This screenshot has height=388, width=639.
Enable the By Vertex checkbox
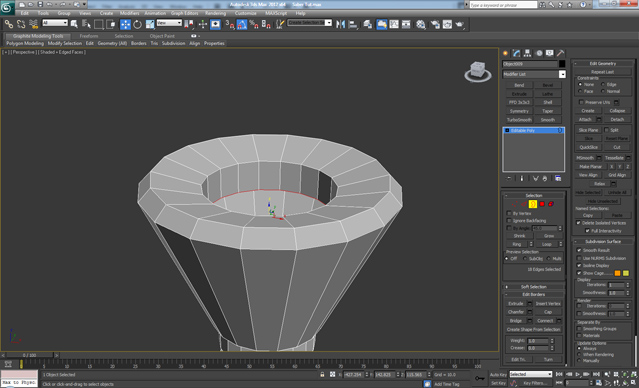coord(509,213)
